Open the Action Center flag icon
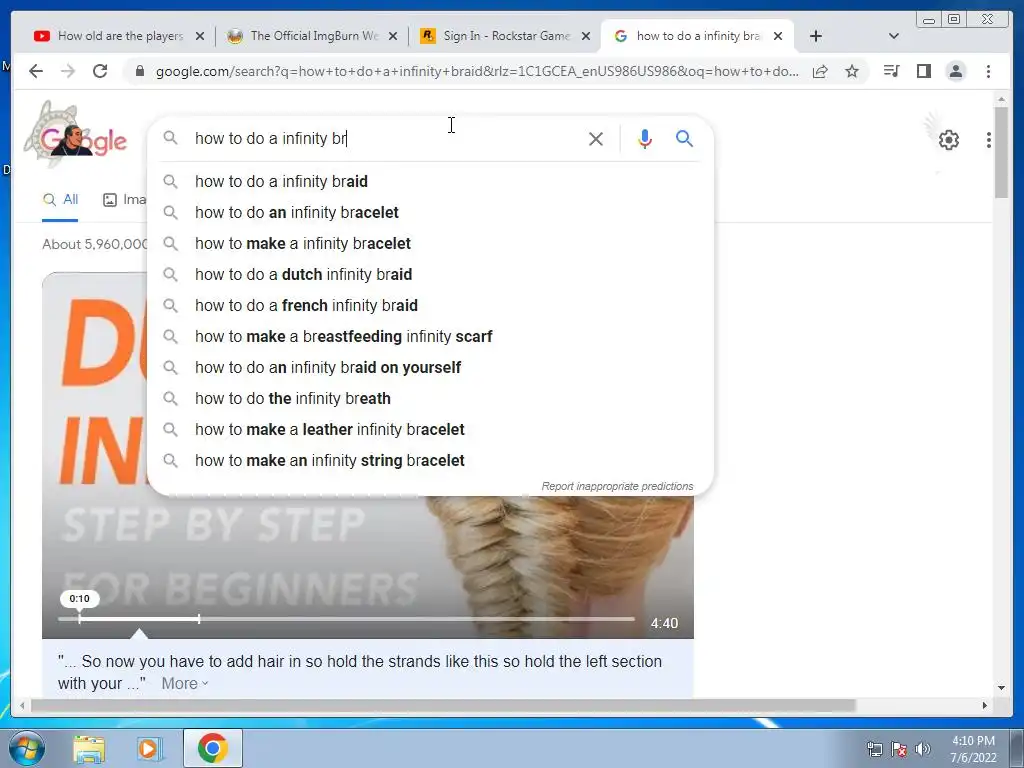Viewport: 1024px width, 768px height. point(899,749)
